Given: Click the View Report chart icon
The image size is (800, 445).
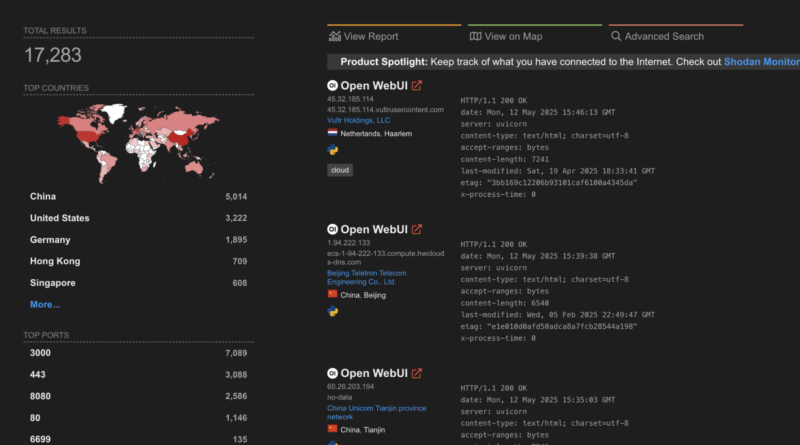Looking at the screenshot, I should pyautogui.click(x=335, y=36).
